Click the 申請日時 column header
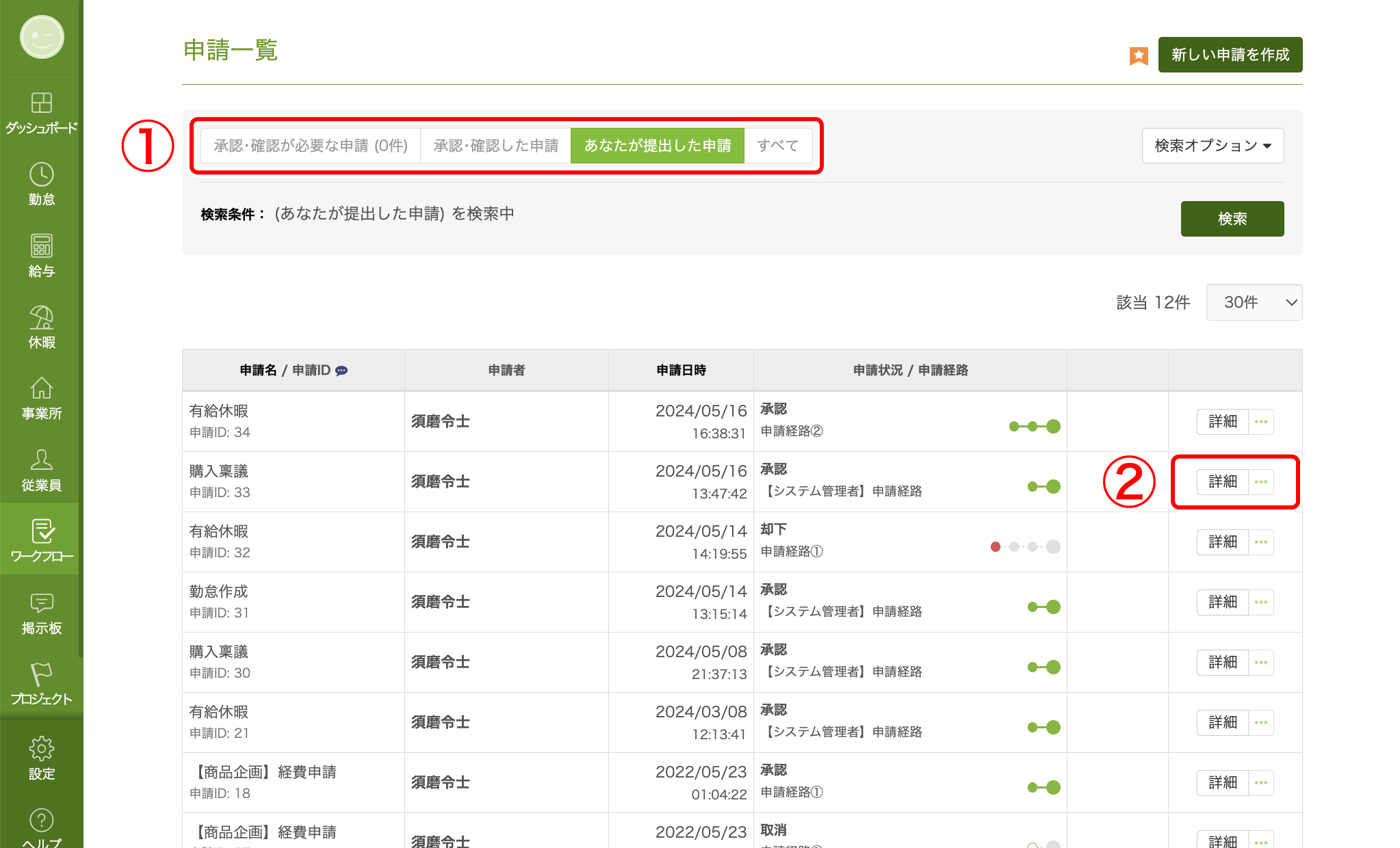Screen dimensions: 1400x848 tap(681, 370)
